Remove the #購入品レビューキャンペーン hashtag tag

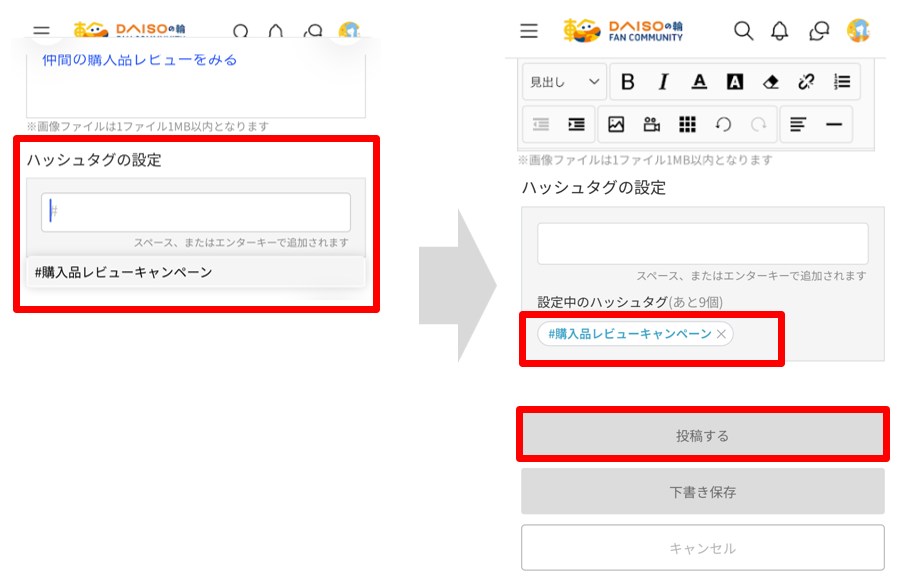(x=721, y=334)
